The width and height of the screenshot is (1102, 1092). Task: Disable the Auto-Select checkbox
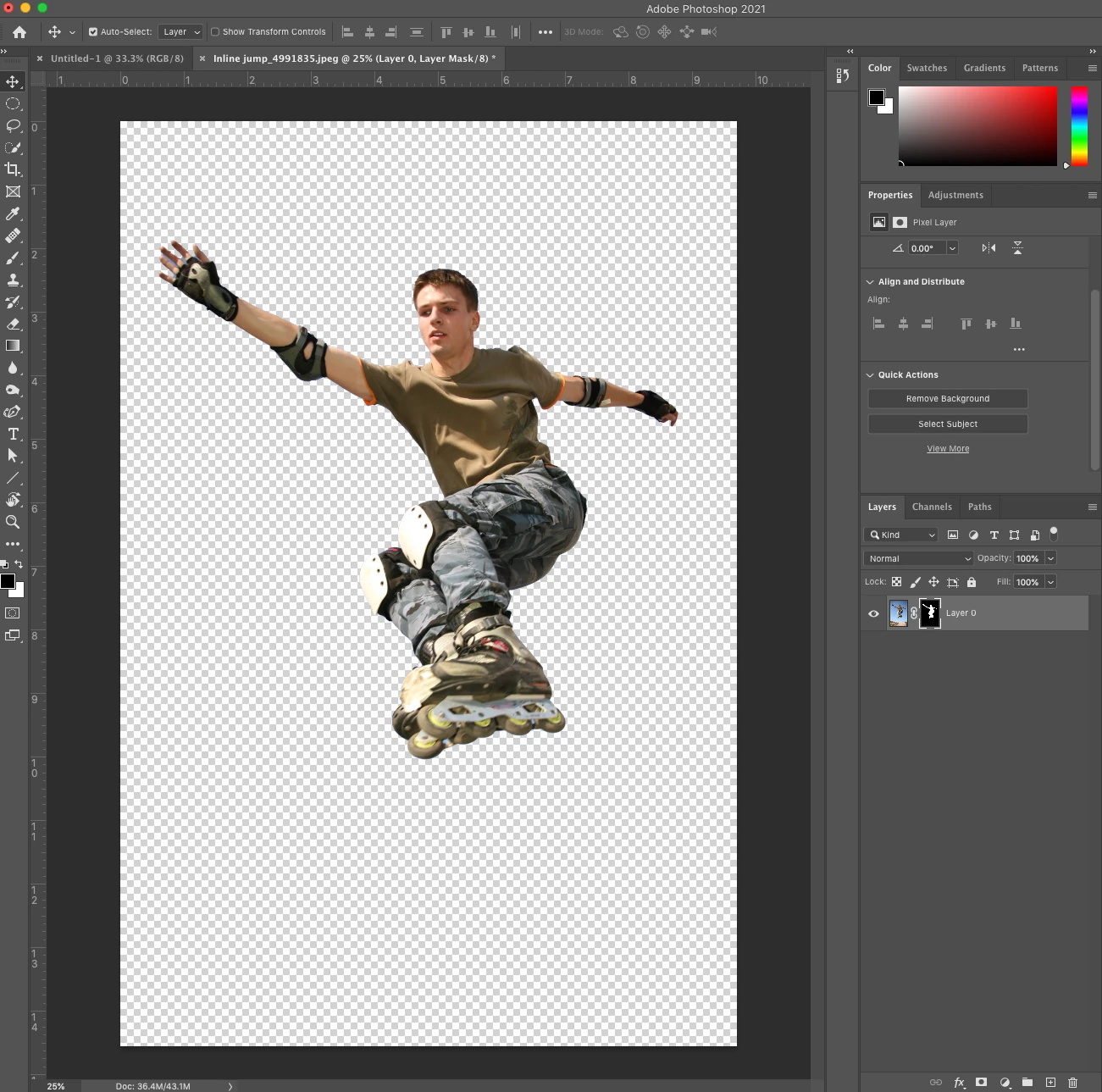point(93,32)
